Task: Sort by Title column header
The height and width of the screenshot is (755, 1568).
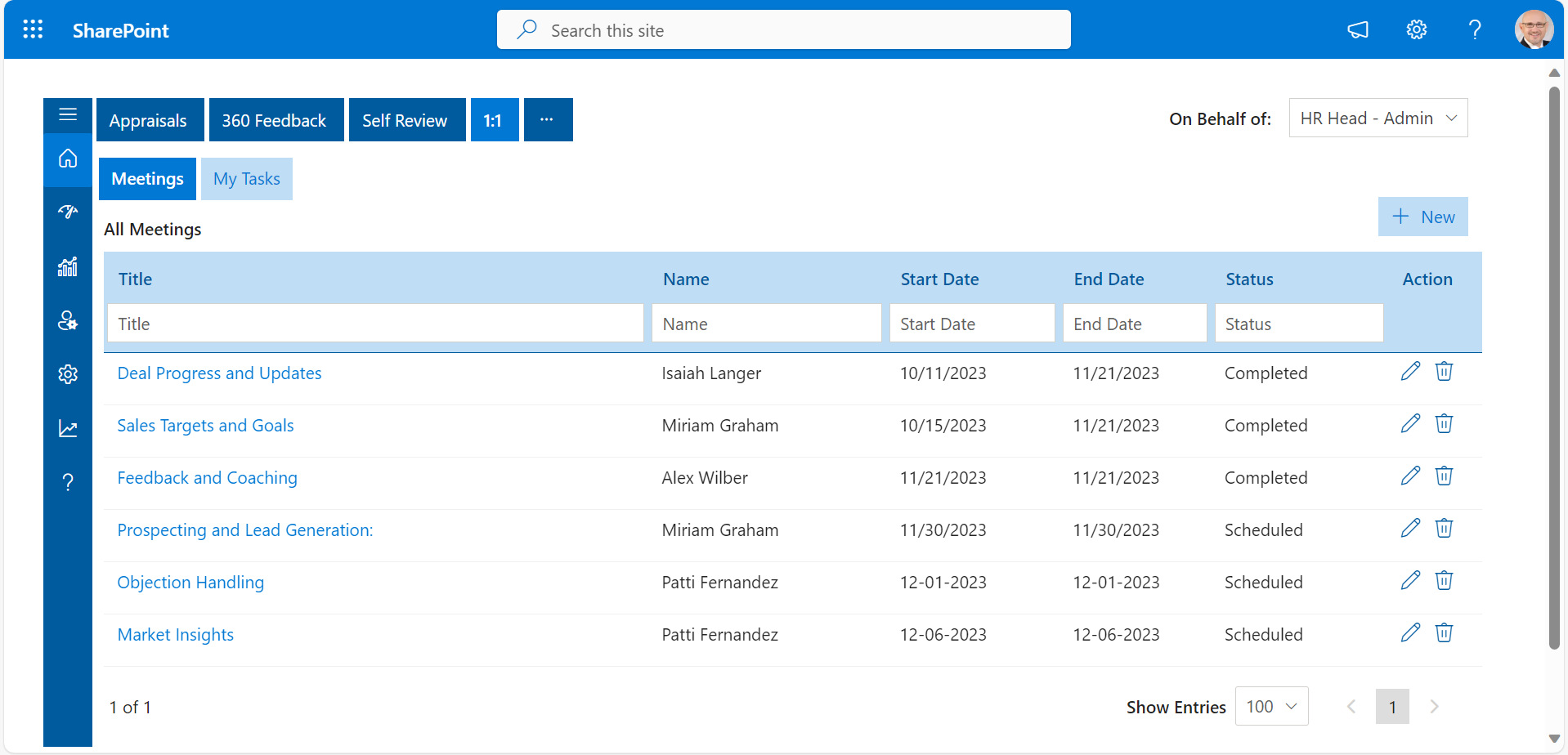Action: pyautogui.click(x=135, y=279)
